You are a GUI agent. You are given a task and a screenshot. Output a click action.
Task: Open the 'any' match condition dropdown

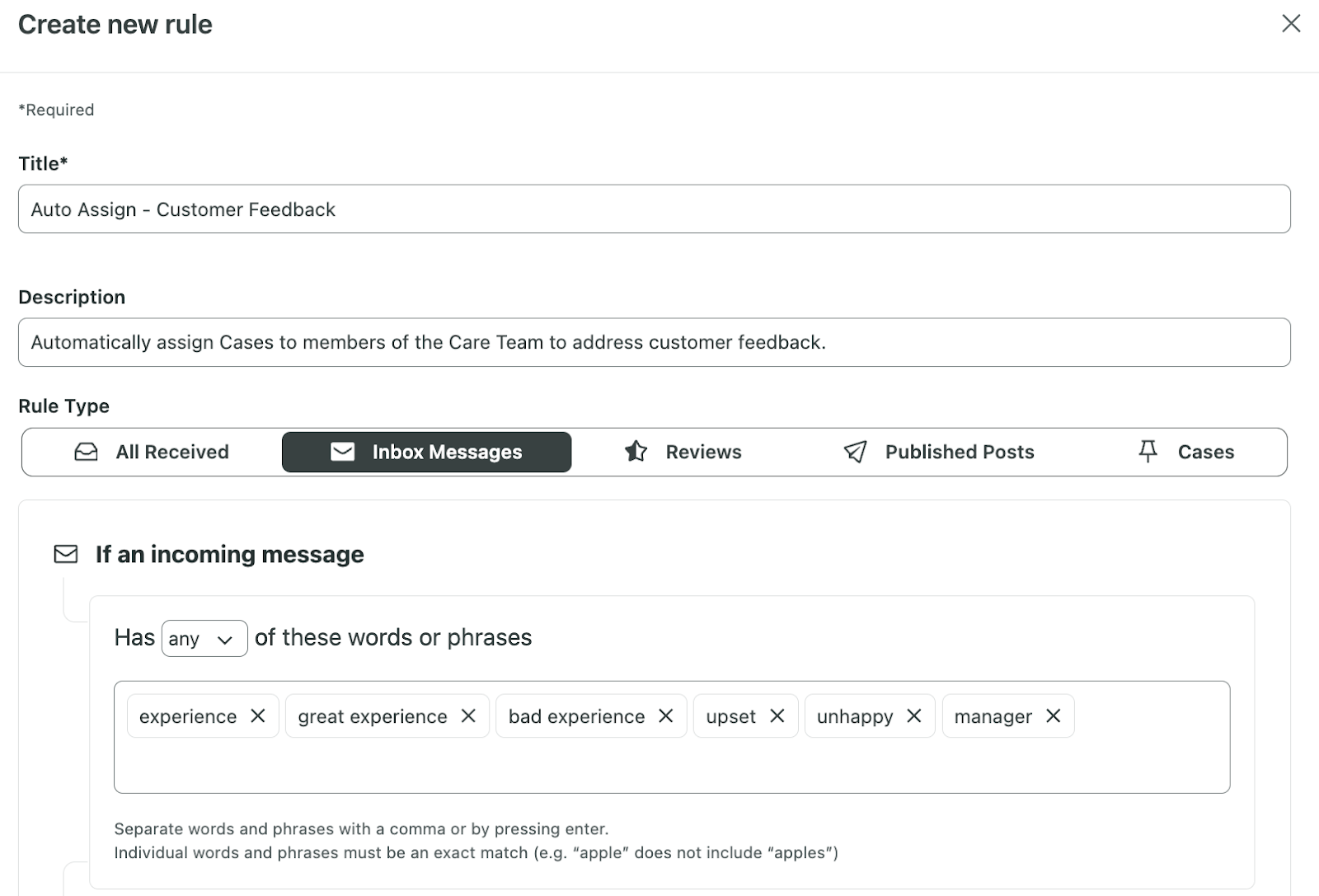tap(204, 639)
